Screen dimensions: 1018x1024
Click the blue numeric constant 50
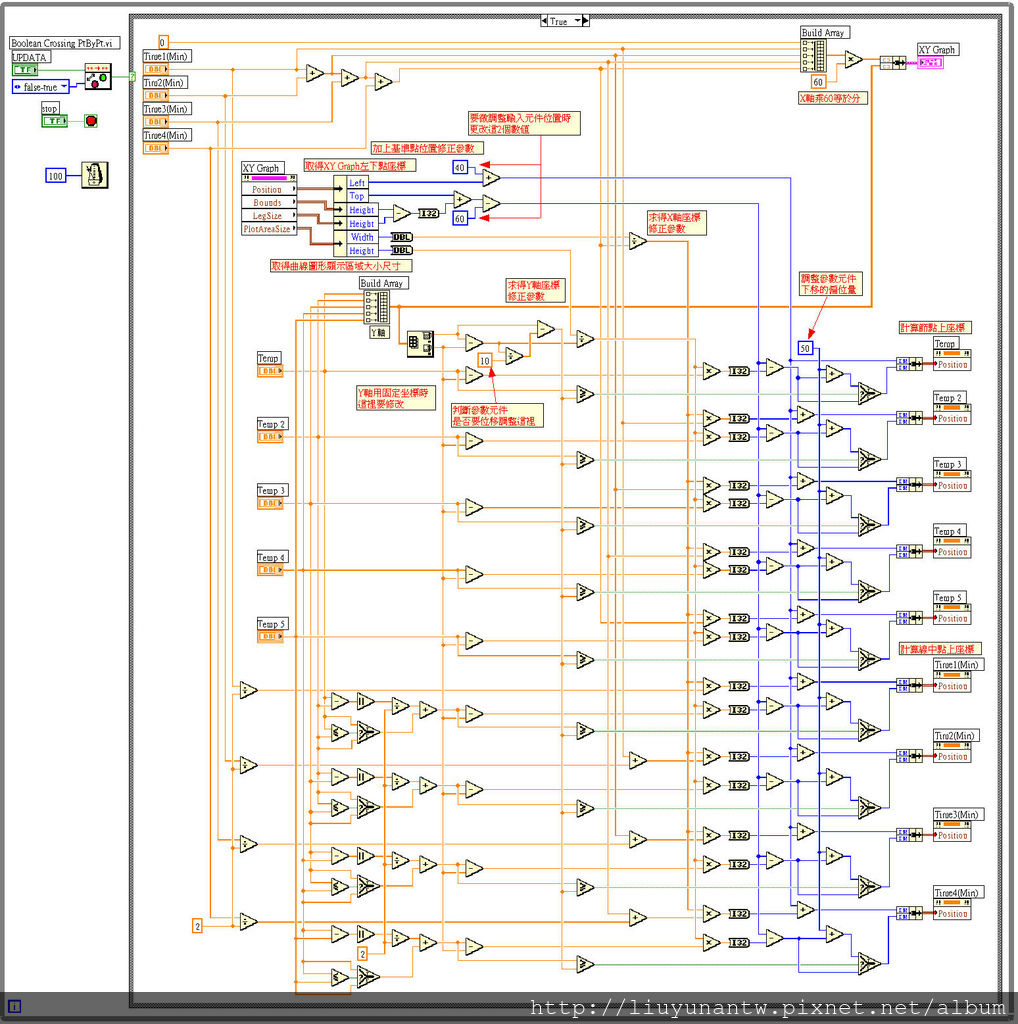point(805,348)
